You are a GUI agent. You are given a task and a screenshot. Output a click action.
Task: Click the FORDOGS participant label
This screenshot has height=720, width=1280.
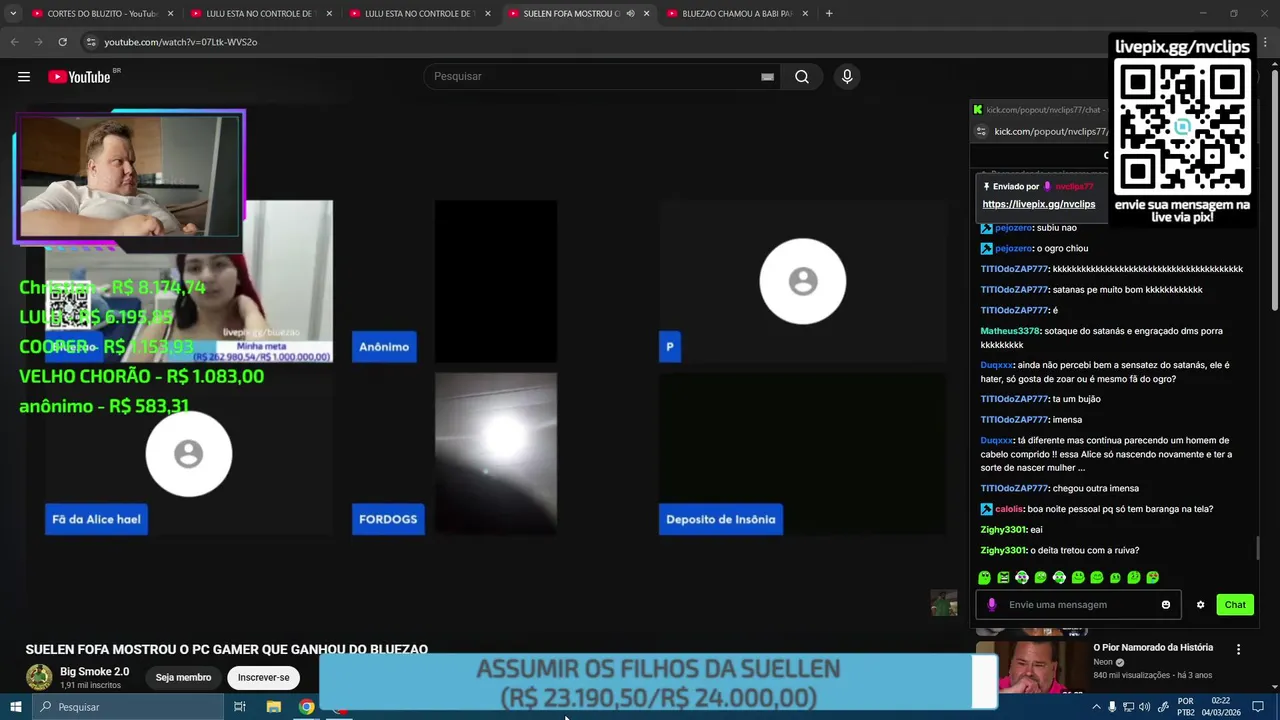pyautogui.click(x=388, y=519)
